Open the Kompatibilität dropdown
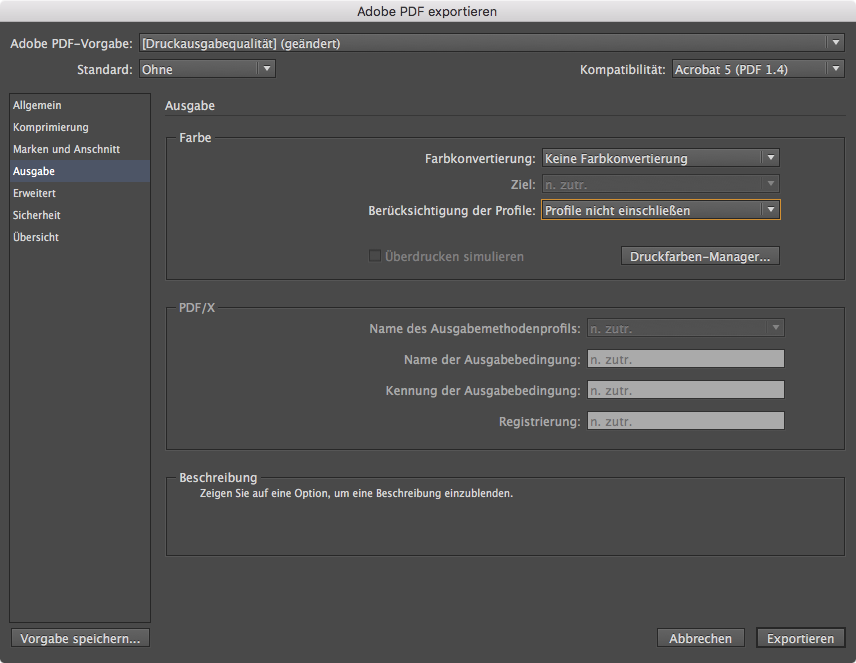Screen dimensions: 856x663 pos(758,69)
